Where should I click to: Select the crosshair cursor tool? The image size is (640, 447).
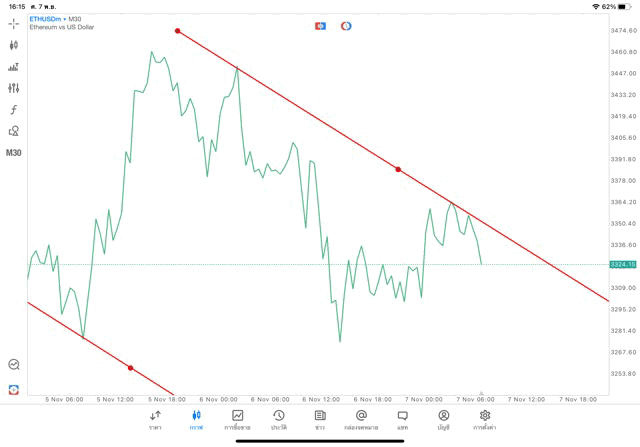click(14, 23)
